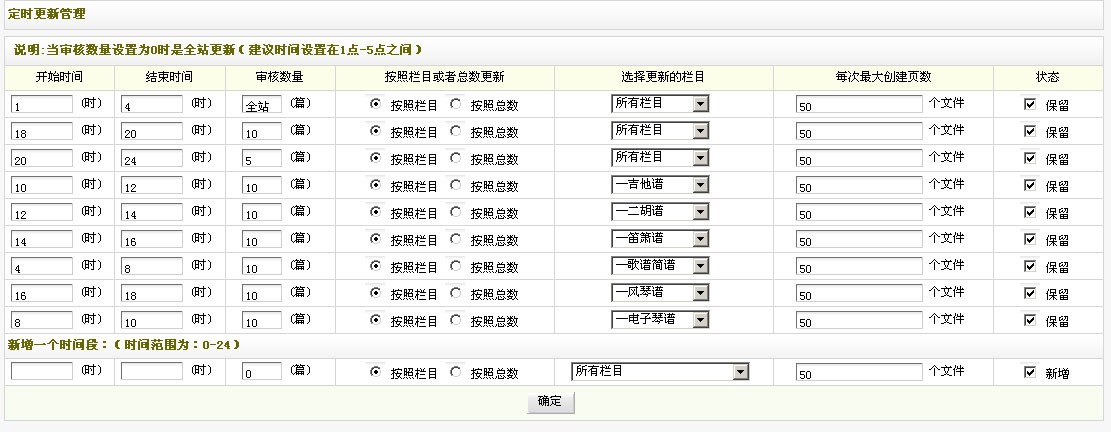Select 按照栏目 radio for the 一二胡谱 row
Viewport: 1111px width, 432px height.
click(376, 212)
